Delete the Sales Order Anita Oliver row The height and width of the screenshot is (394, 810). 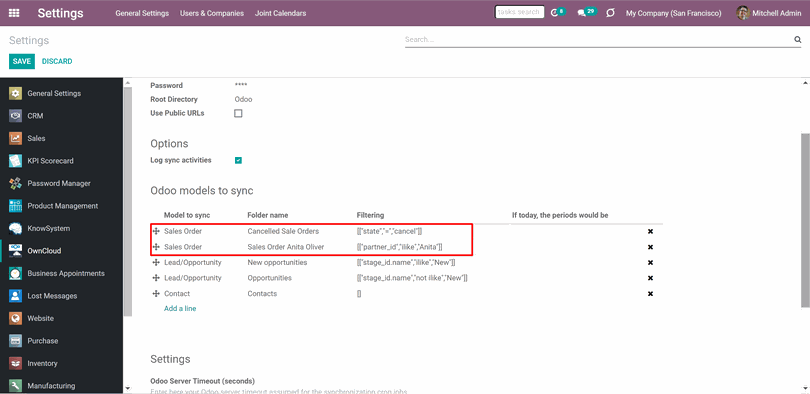[x=650, y=247]
